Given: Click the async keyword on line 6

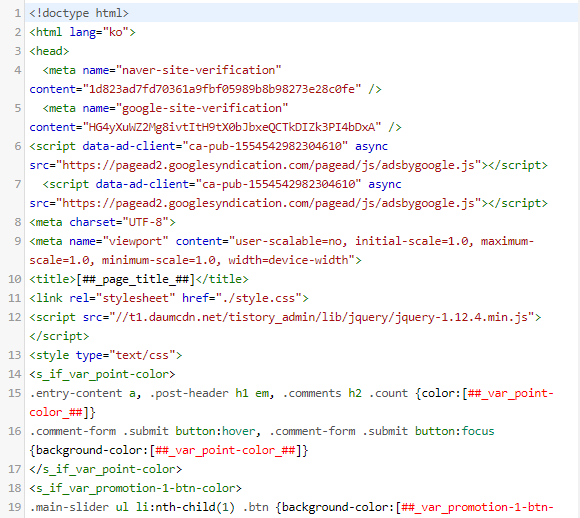Looking at the screenshot, I should tap(371, 147).
